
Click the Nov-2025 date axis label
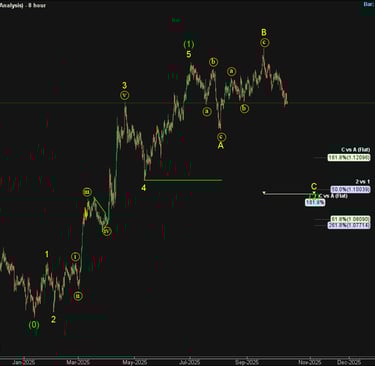(x=310, y=362)
